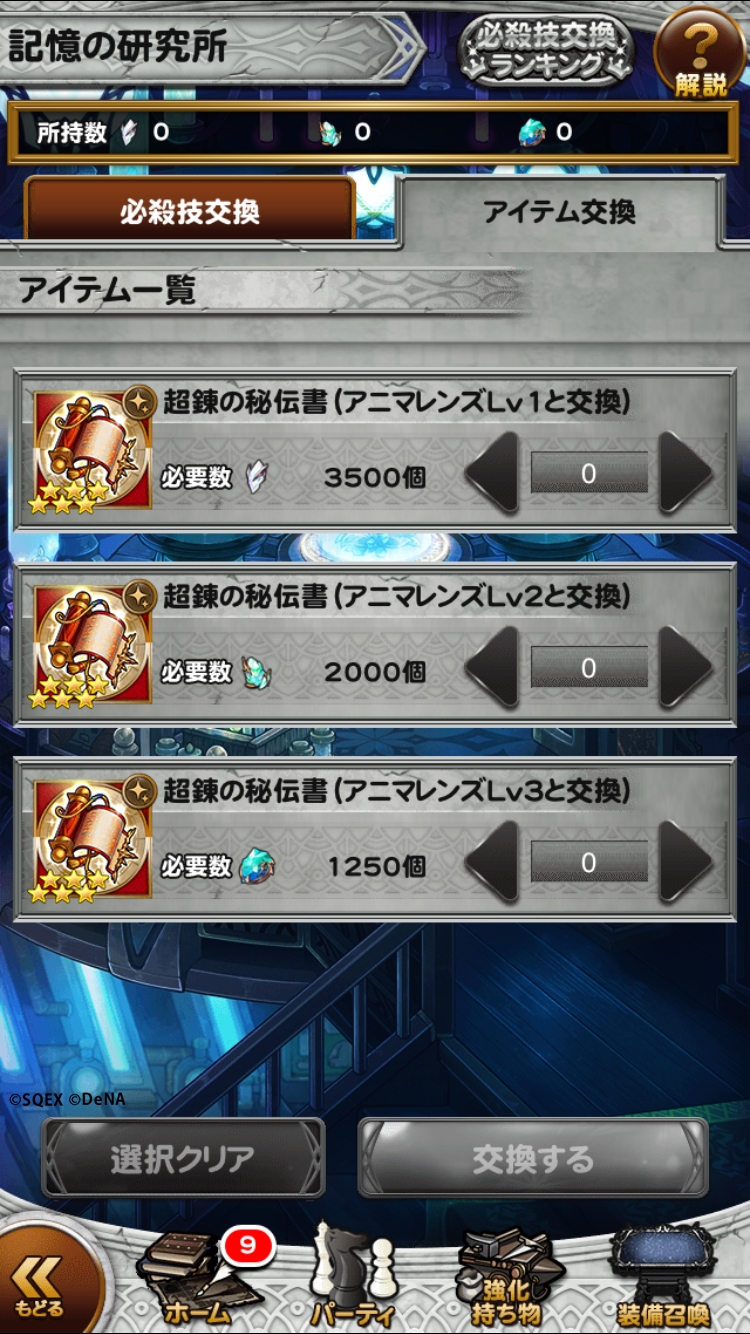Click the 選択クリア button
Image resolution: width=750 pixels, height=1334 pixels.
coord(183,1158)
